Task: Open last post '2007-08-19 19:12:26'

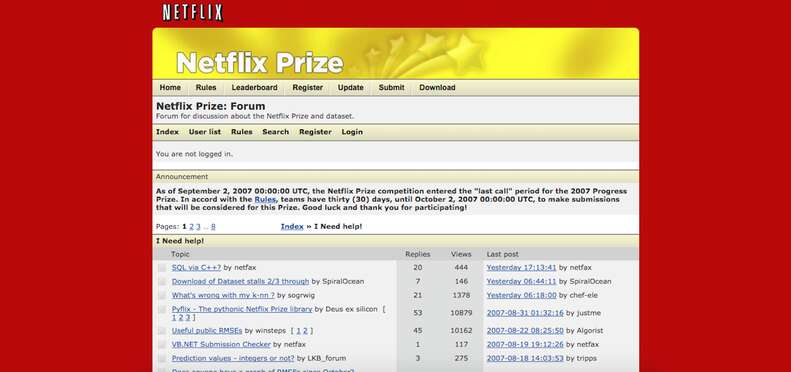Action: [525, 344]
